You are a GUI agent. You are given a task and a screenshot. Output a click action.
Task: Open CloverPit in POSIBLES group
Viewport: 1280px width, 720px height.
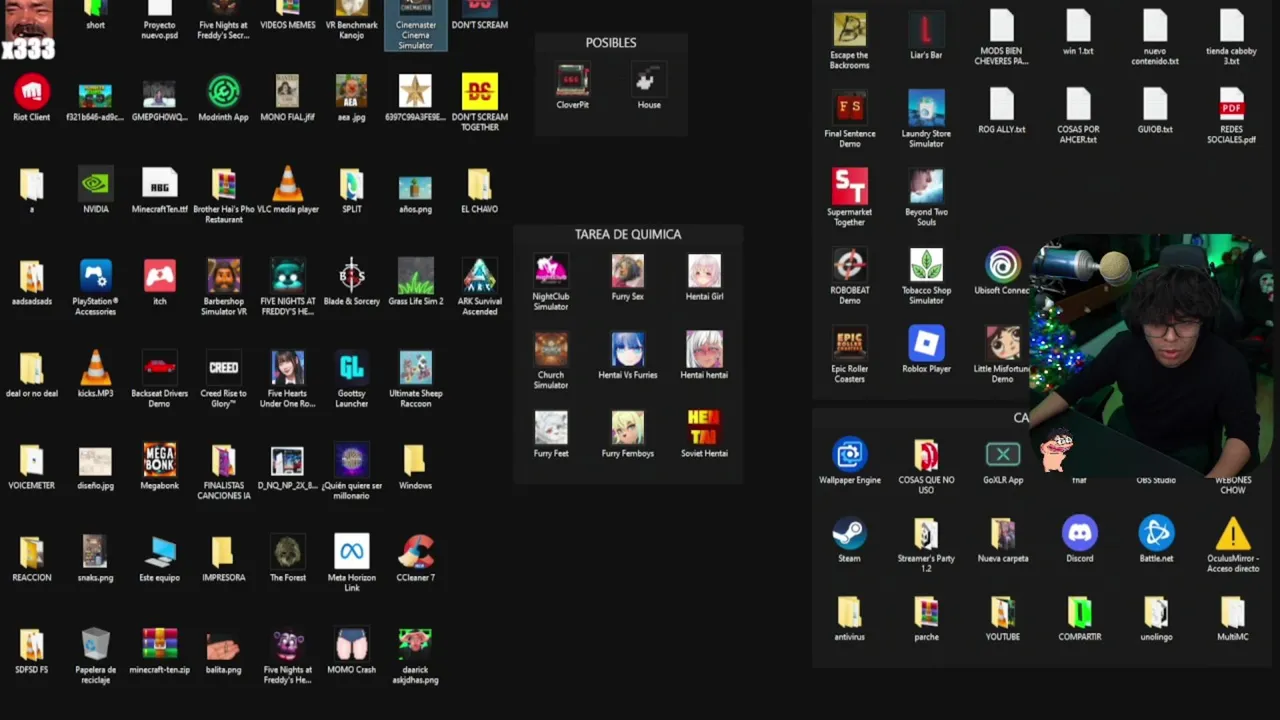[572, 80]
